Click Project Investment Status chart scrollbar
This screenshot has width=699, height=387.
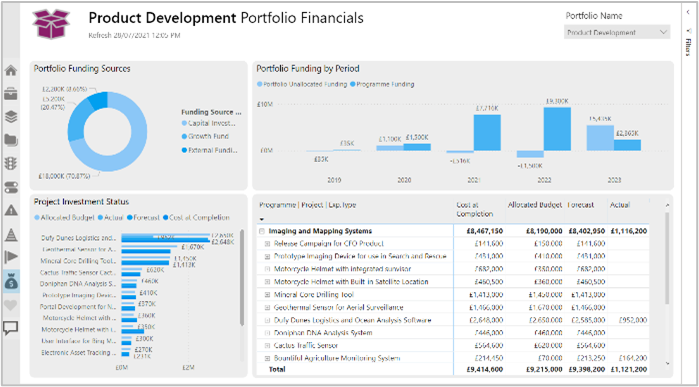(x=242, y=277)
